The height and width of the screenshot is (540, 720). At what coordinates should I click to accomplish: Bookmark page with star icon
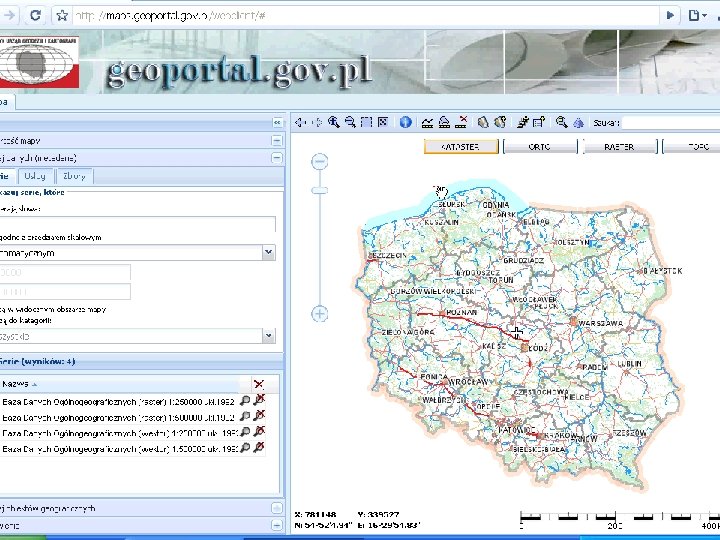click(62, 16)
